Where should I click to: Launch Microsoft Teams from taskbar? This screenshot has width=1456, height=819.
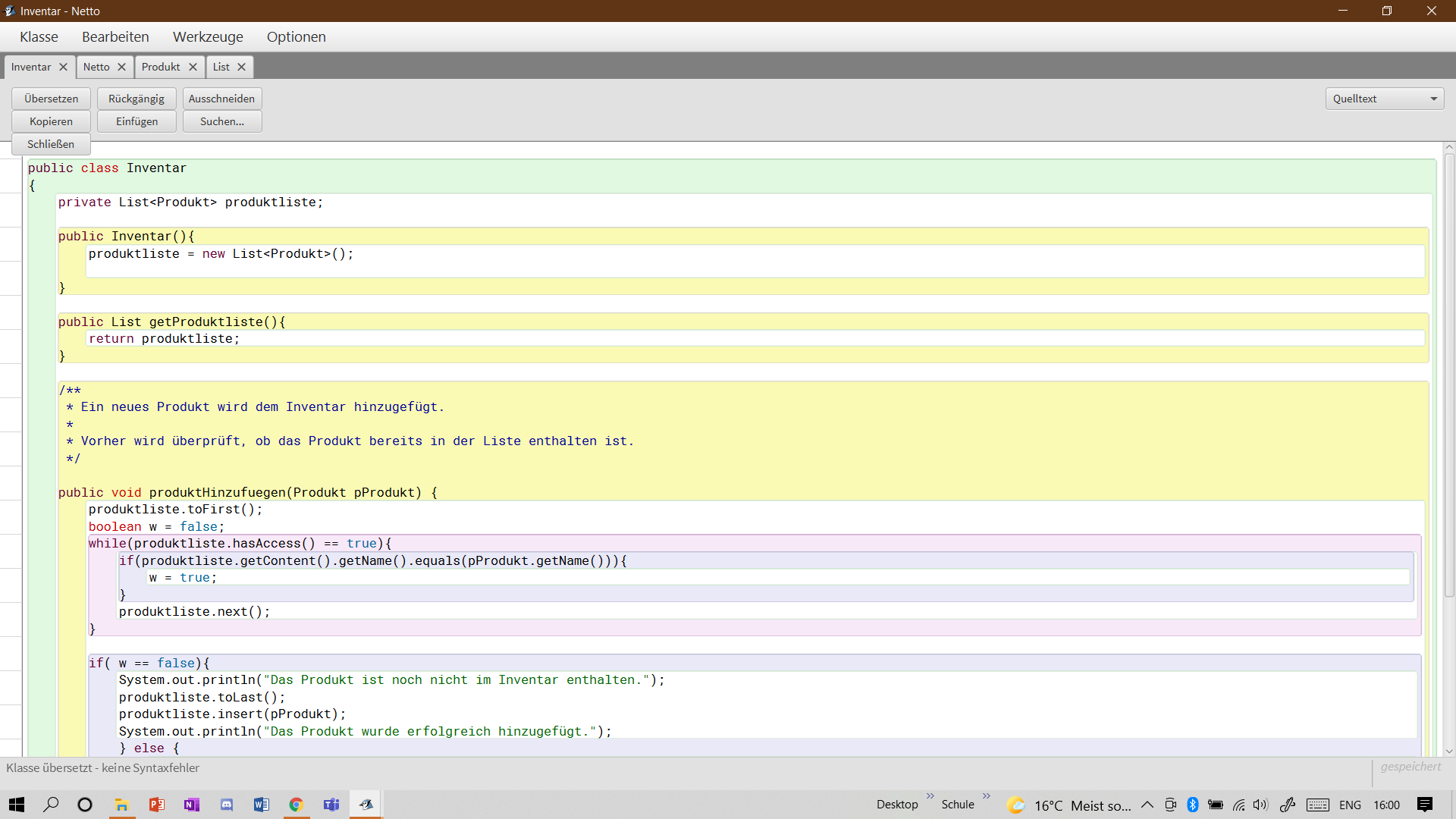pos(331,805)
